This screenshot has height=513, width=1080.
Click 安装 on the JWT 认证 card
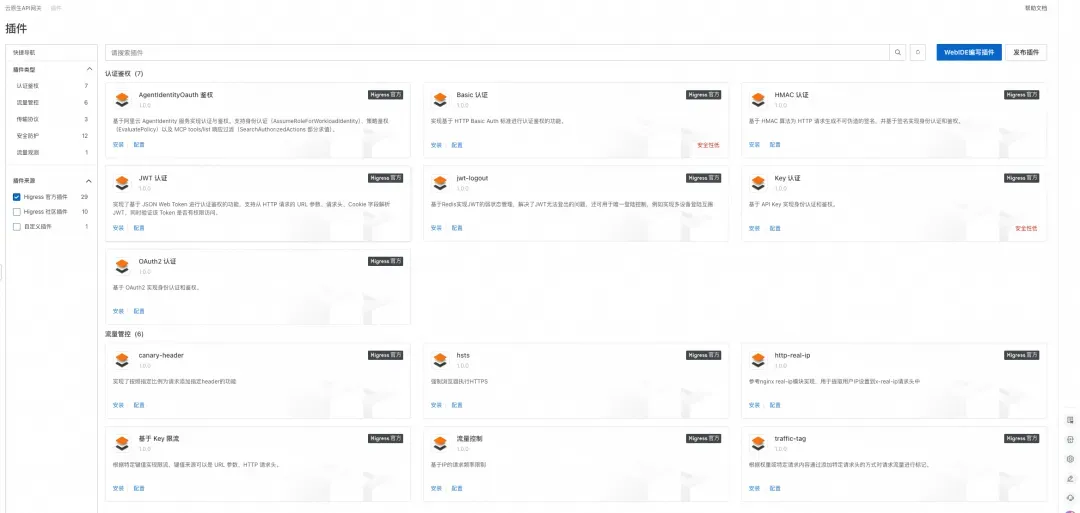point(118,228)
